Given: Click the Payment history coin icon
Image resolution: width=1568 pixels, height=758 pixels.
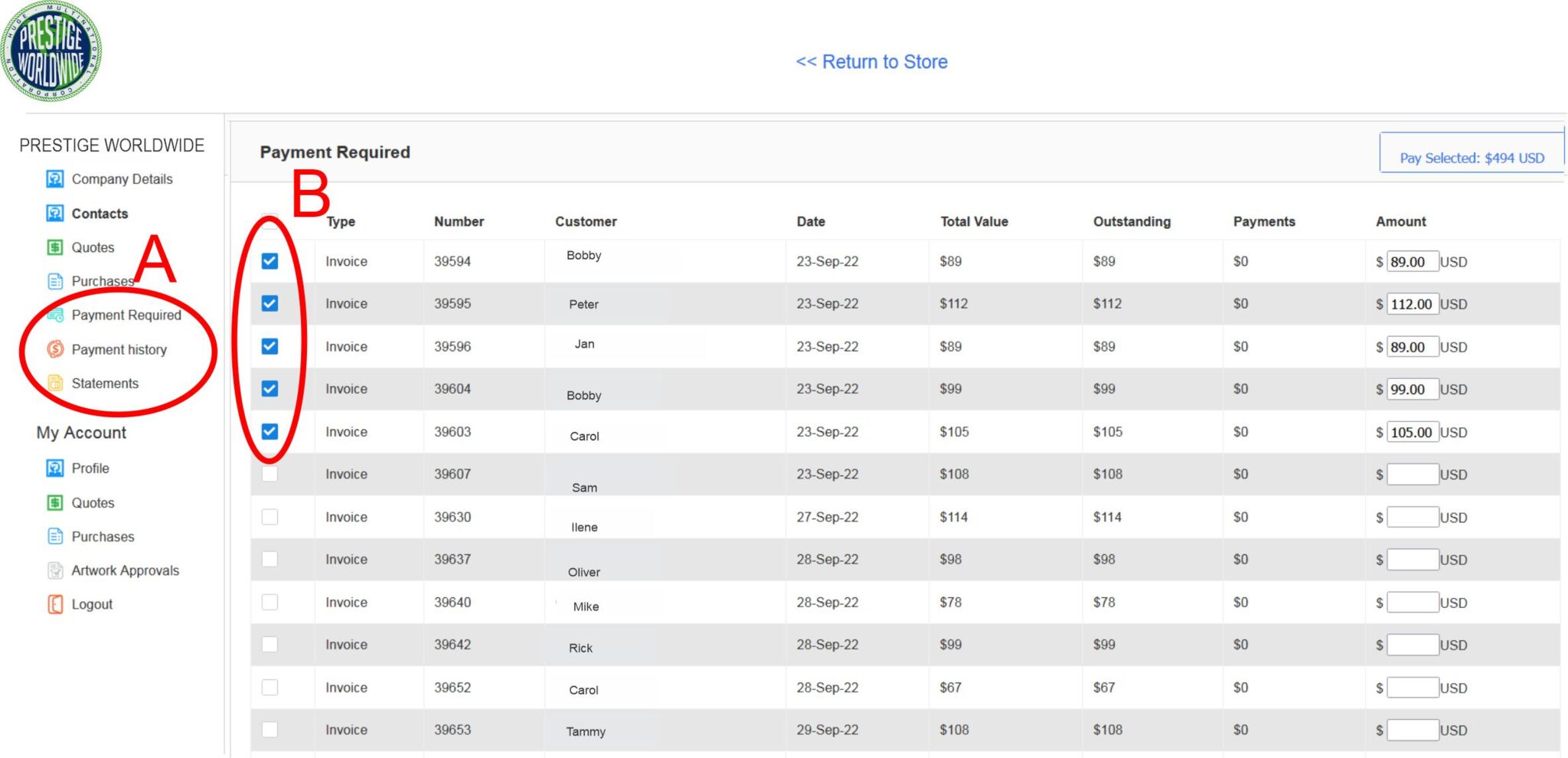Looking at the screenshot, I should pyautogui.click(x=55, y=350).
